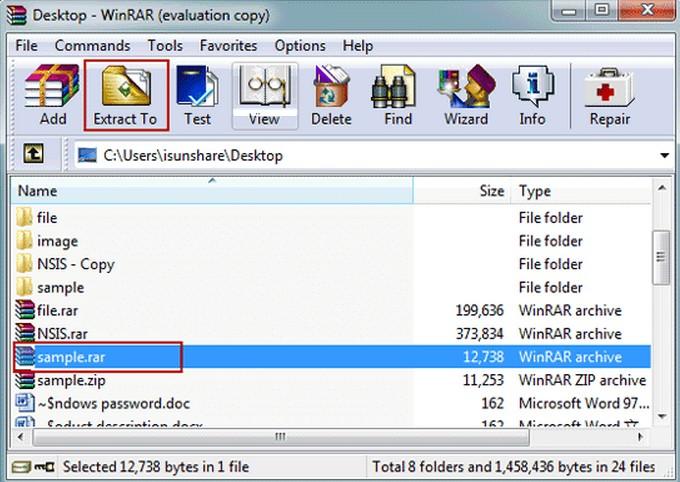This screenshot has width=680, height=482.
Task: Open the File menu
Action: coord(27,46)
